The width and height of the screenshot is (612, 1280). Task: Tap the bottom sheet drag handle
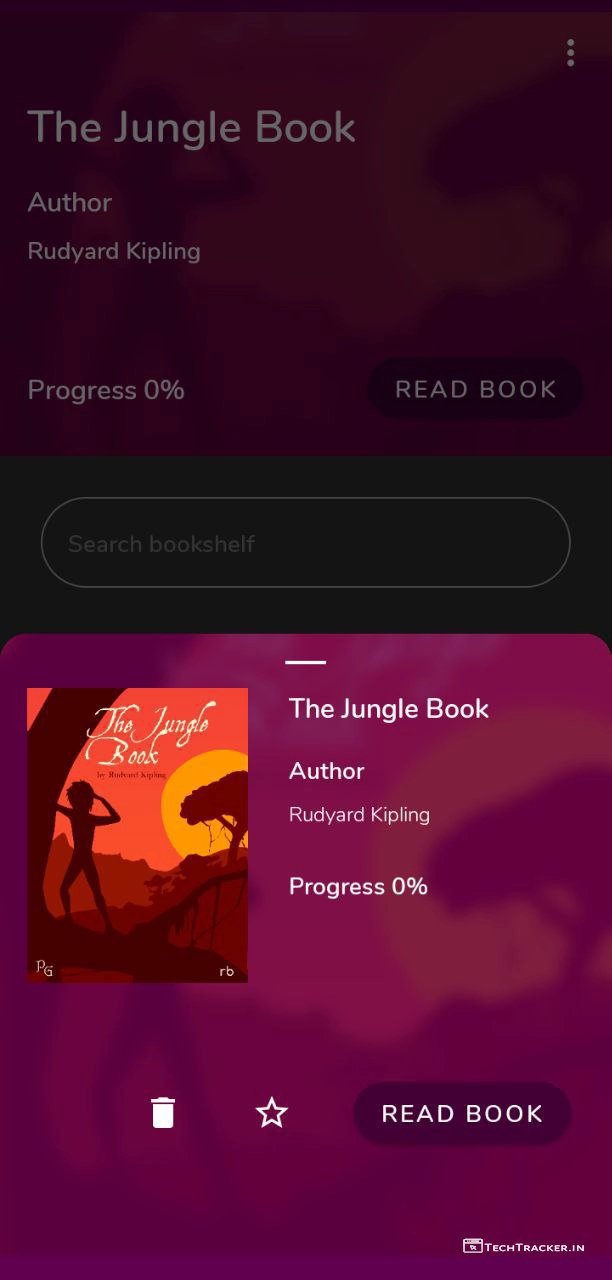click(x=305, y=662)
